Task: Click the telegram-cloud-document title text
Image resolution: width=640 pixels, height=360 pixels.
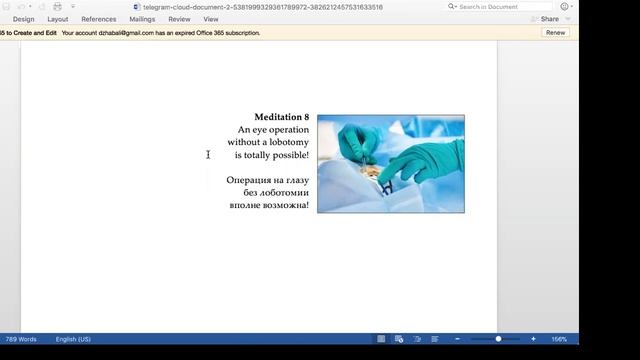Action: coord(263,7)
